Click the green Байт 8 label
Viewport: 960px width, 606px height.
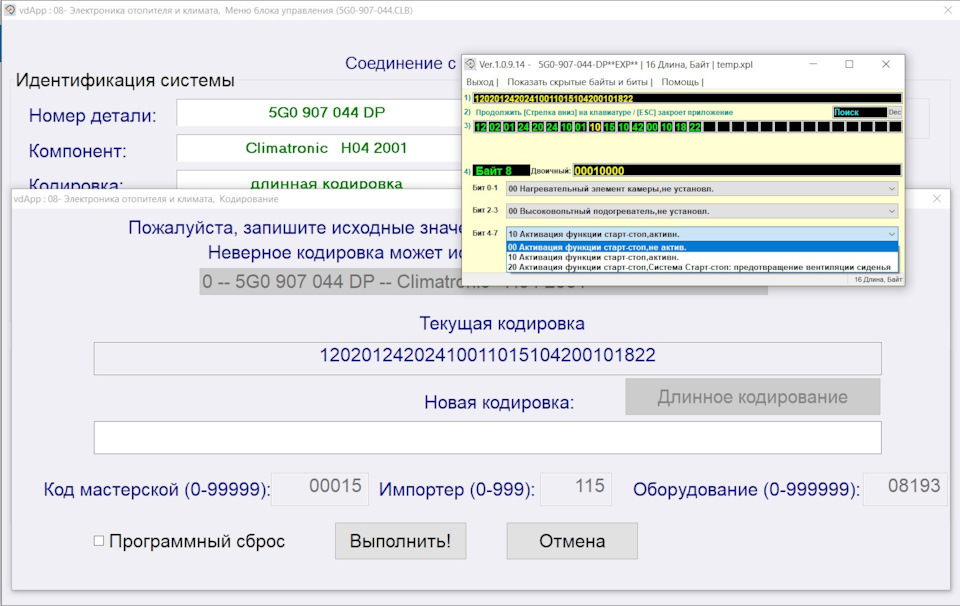pos(501,171)
